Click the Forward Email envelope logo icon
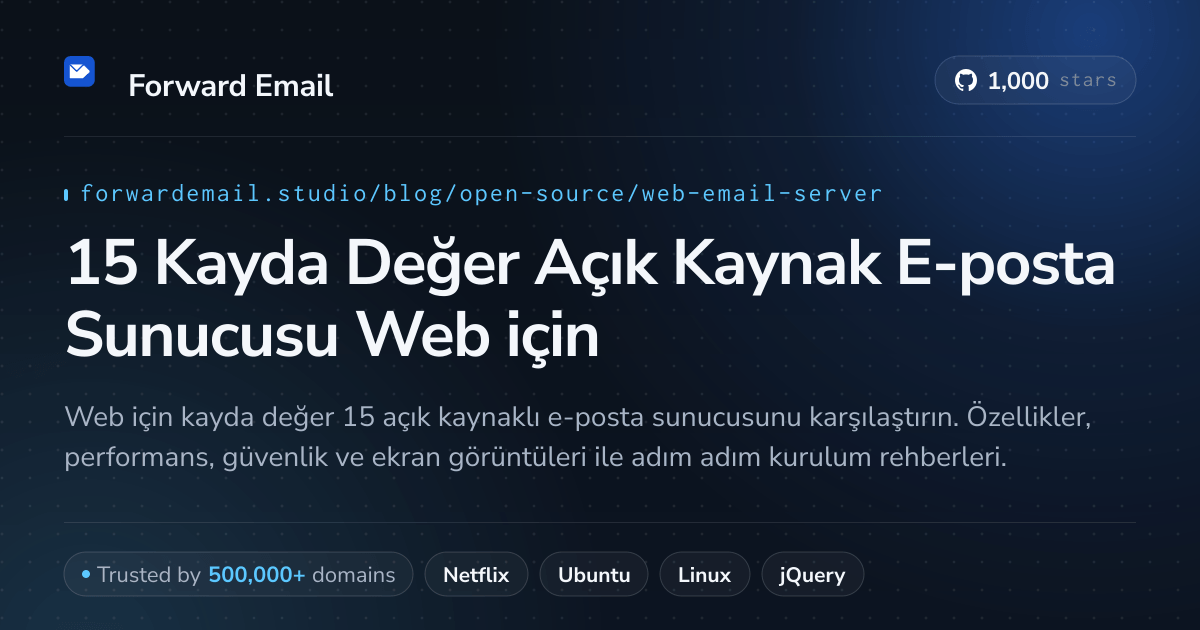The height and width of the screenshot is (630, 1200). [x=79, y=71]
